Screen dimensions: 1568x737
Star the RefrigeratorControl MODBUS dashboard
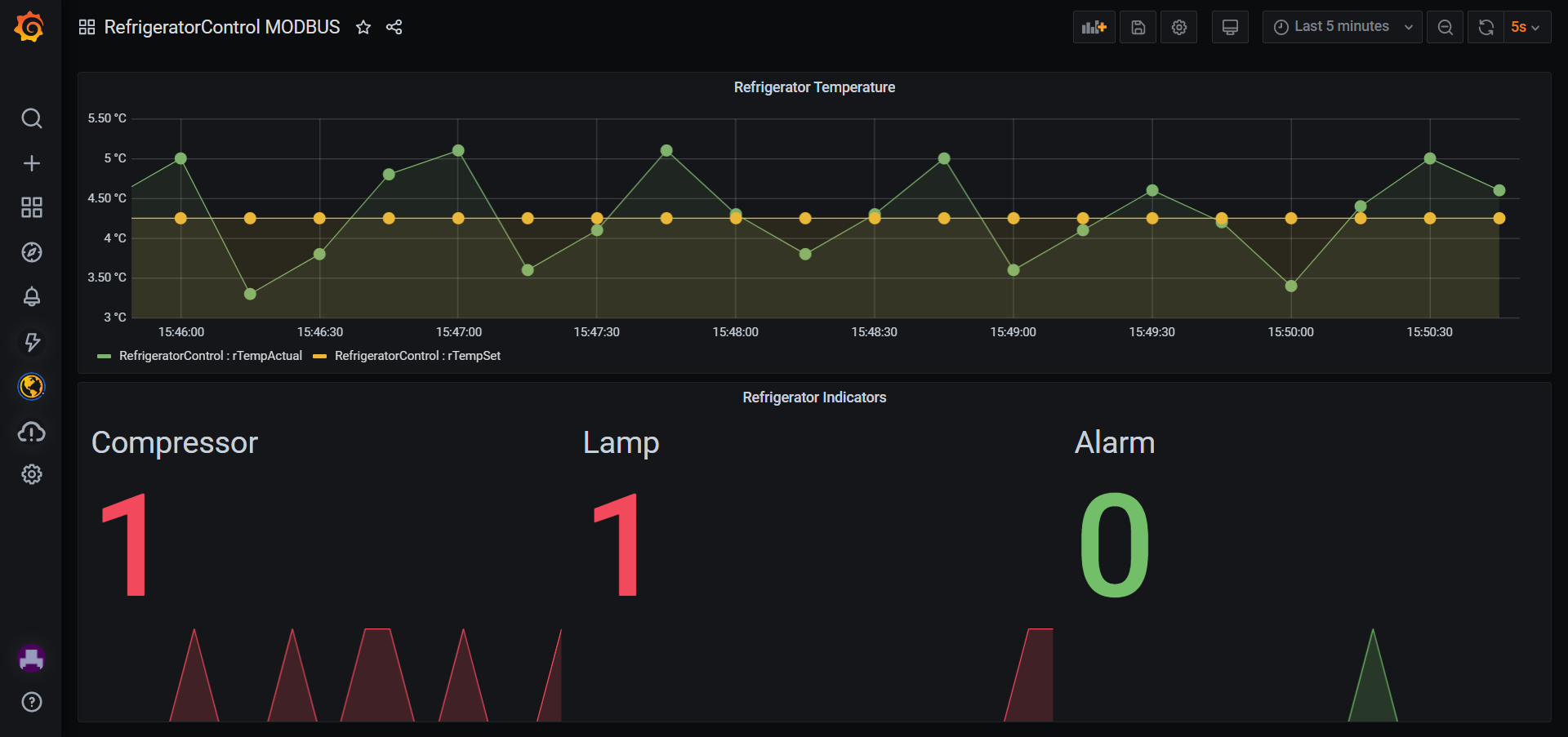pyautogui.click(x=363, y=27)
